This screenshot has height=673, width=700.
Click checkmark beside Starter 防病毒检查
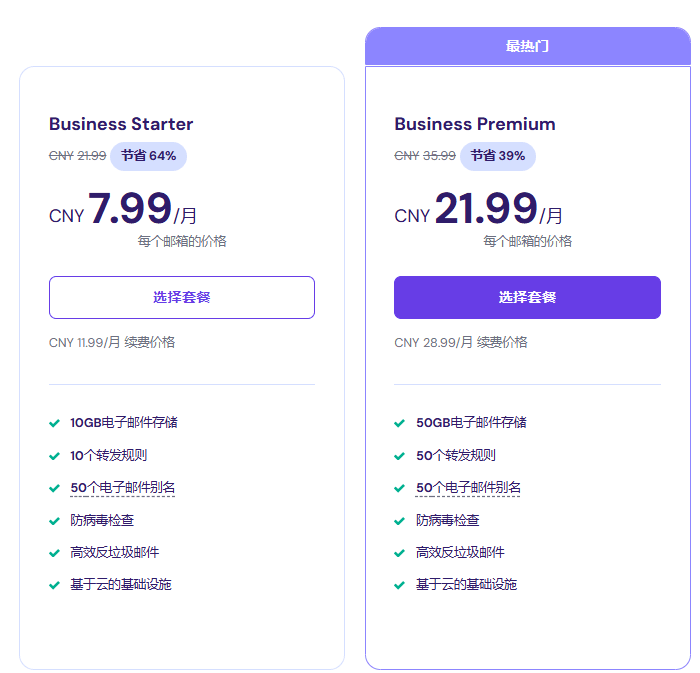tap(55, 520)
